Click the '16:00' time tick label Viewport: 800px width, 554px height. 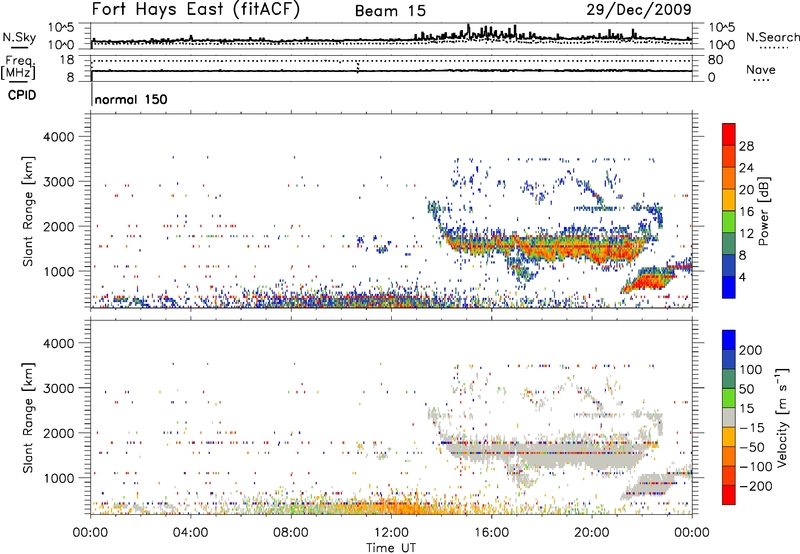point(491,533)
